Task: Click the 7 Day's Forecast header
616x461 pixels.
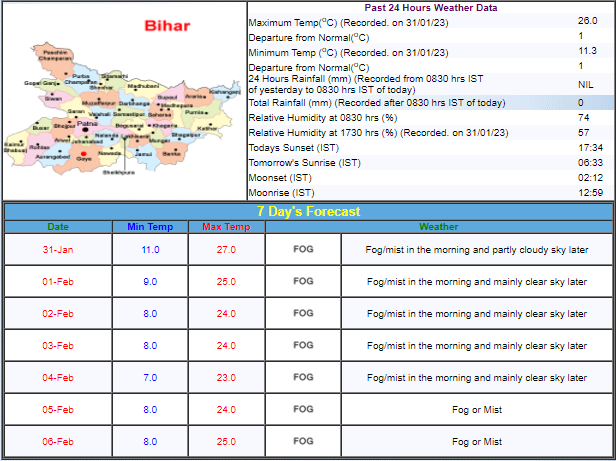Action: coord(308,211)
